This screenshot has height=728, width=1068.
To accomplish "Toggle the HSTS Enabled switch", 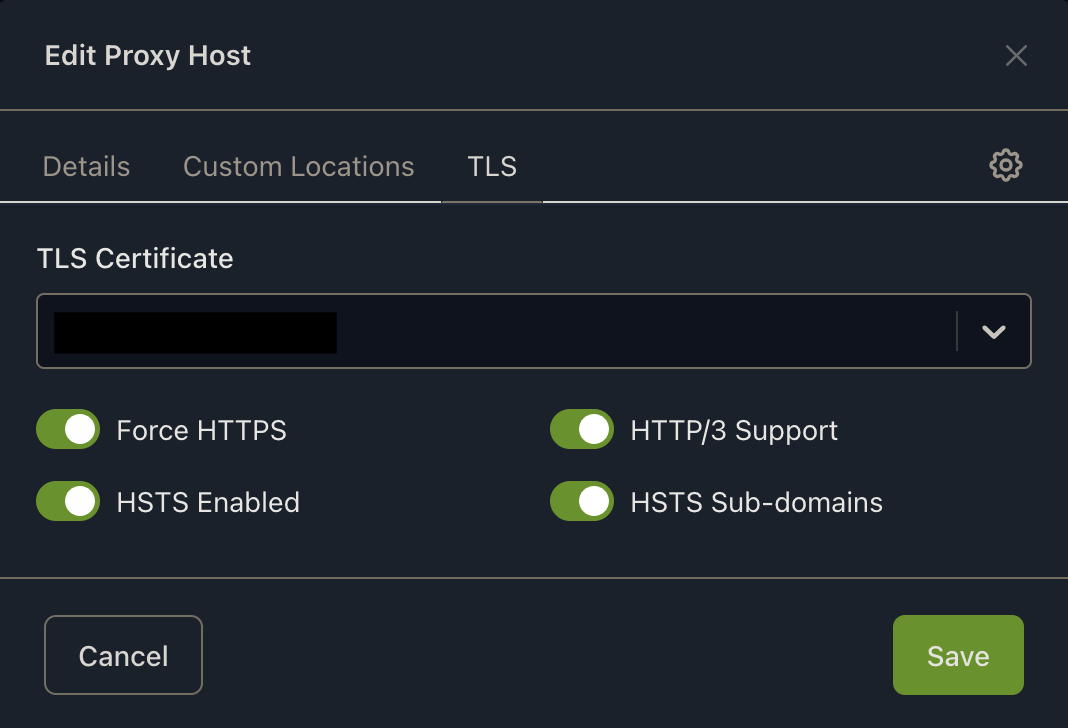I will click(68, 501).
